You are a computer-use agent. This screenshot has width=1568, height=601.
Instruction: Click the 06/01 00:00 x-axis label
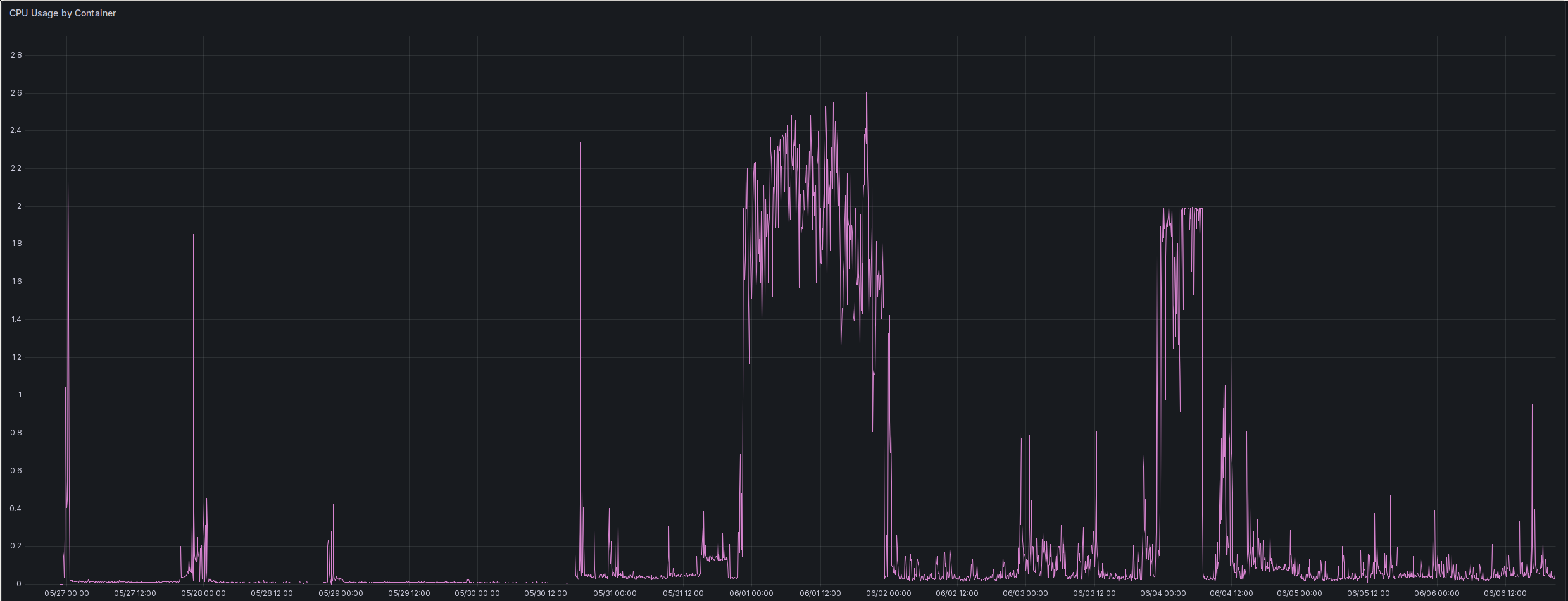(751, 593)
